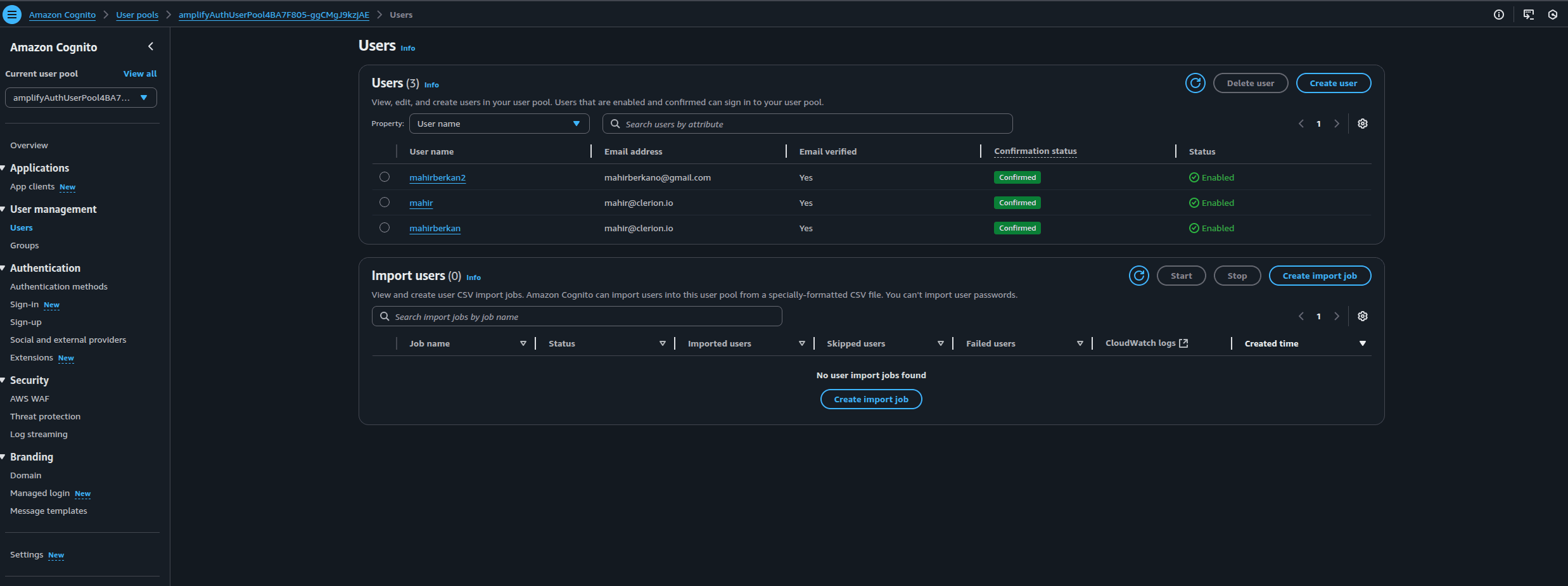
Task: Click the hexagon icon in top-right corner
Action: pos(1553,15)
